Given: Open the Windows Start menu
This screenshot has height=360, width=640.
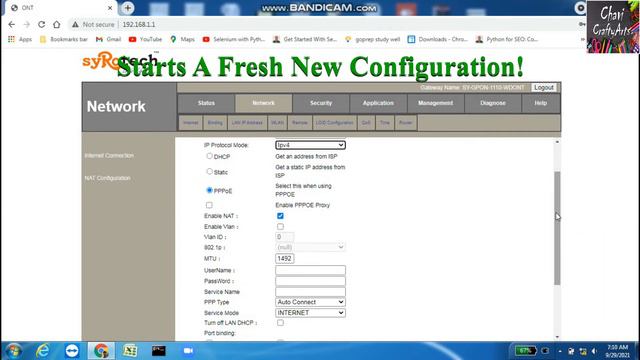Looking at the screenshot, I should click(14, 351).
